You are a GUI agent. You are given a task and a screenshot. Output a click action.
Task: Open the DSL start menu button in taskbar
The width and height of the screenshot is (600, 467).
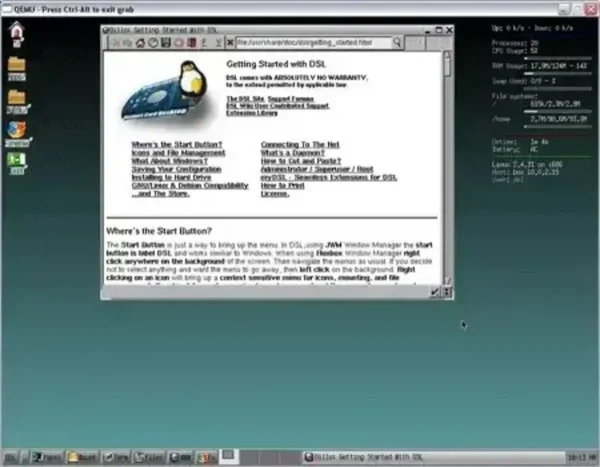click(x=10, y=457)
